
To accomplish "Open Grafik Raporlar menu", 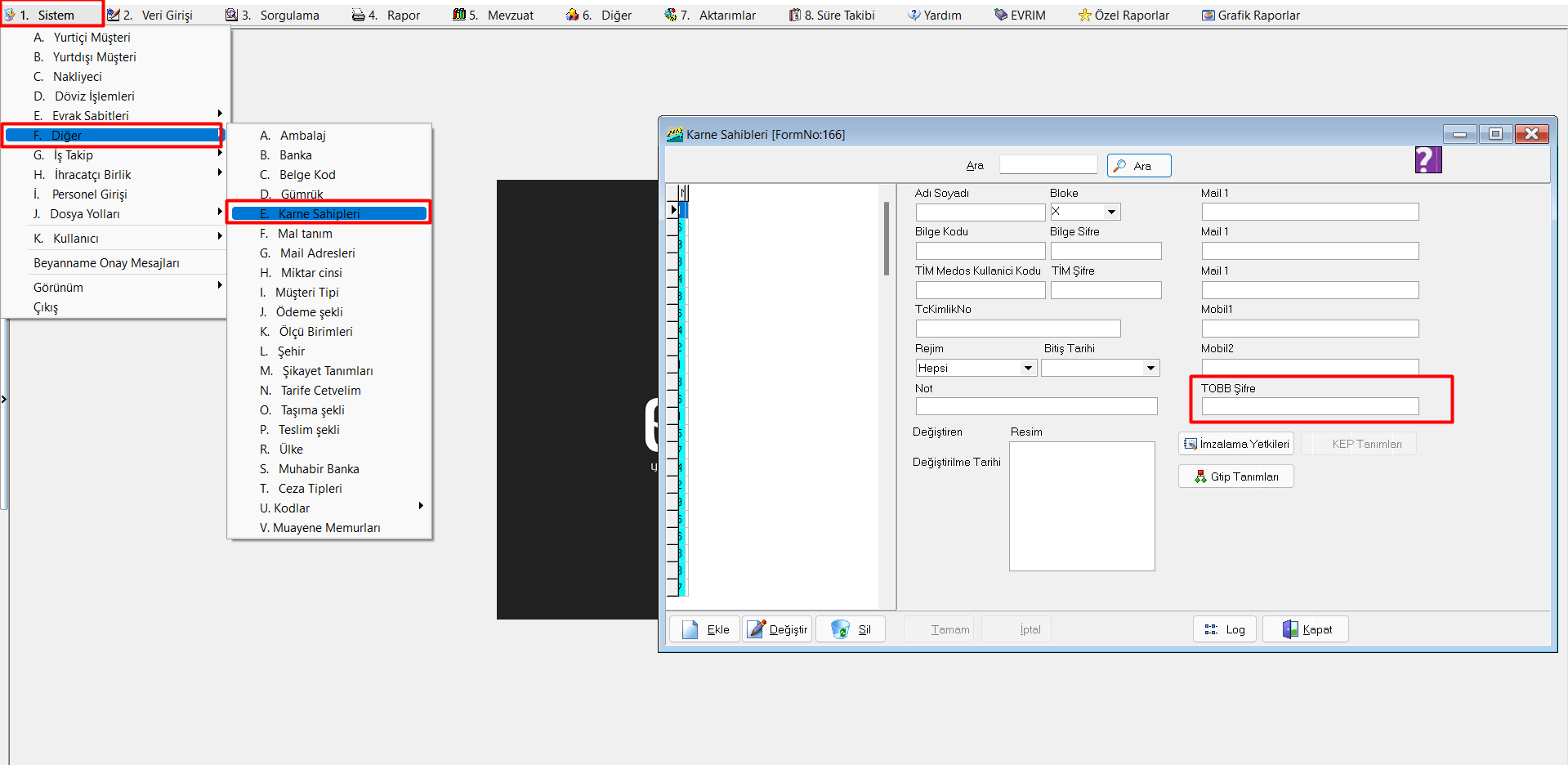I will pos(1250,15).
